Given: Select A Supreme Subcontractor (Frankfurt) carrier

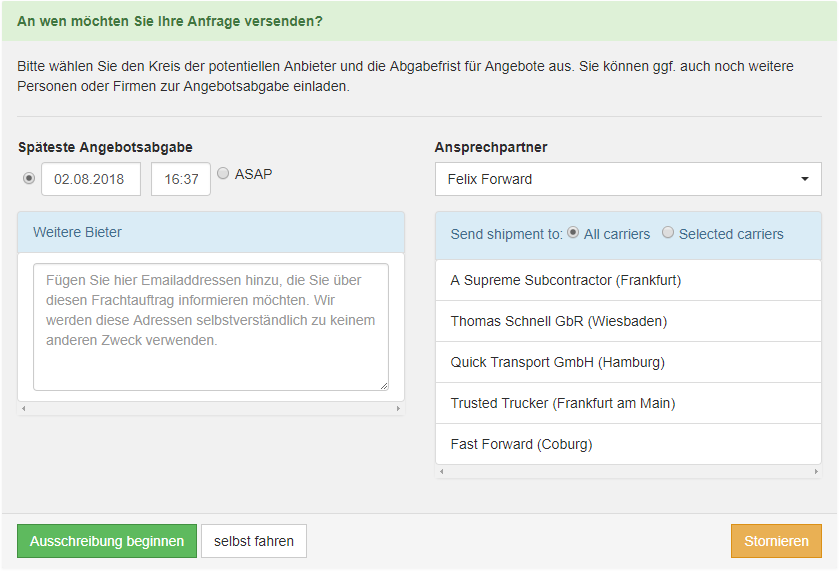Looking at the screenshot, I should pyautogui.click(x=628, y=280).
